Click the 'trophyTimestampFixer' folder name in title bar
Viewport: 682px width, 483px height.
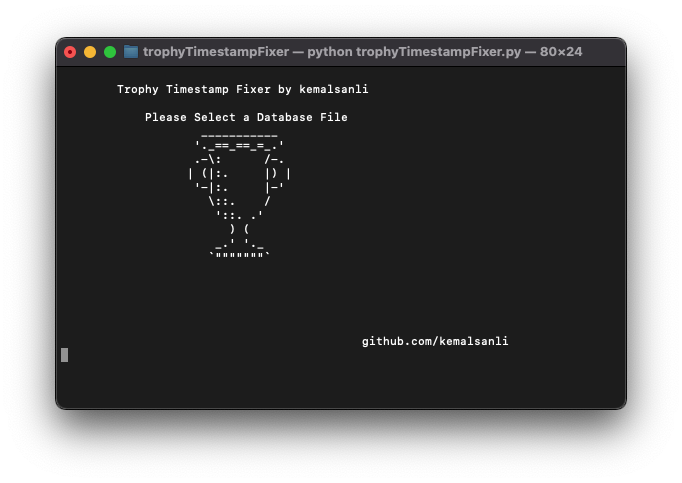click(216, 52)
